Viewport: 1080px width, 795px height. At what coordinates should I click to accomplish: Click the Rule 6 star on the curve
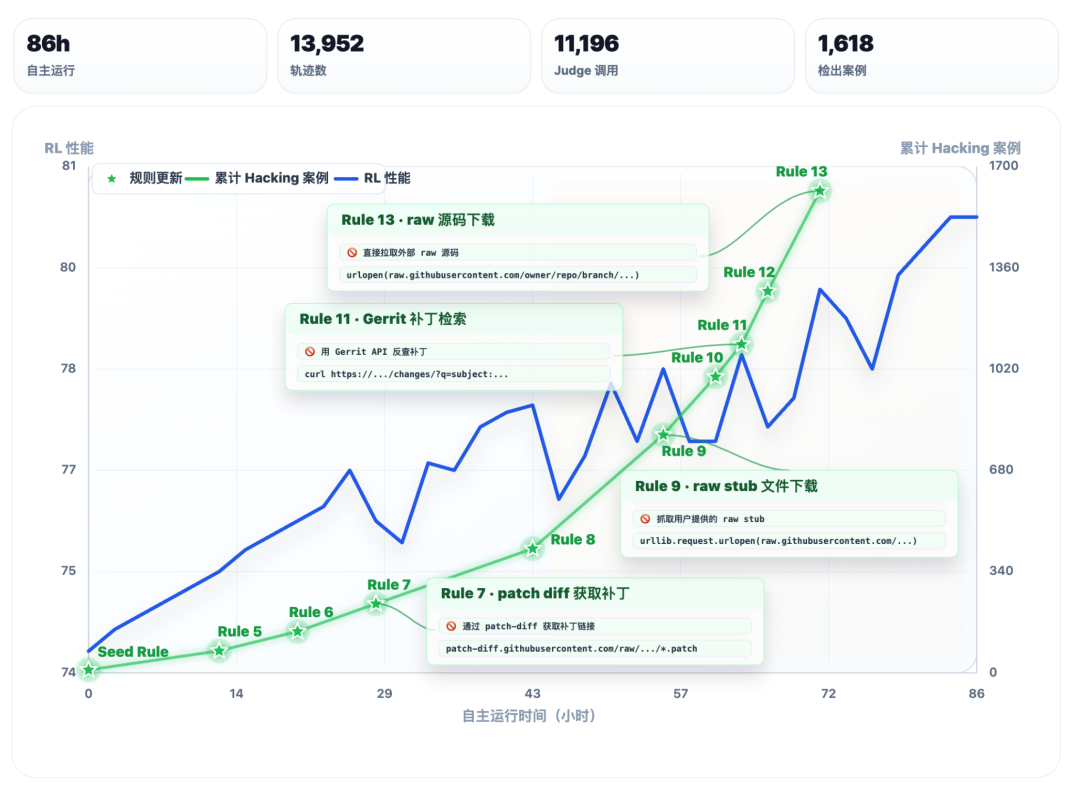tap(298, 631)
